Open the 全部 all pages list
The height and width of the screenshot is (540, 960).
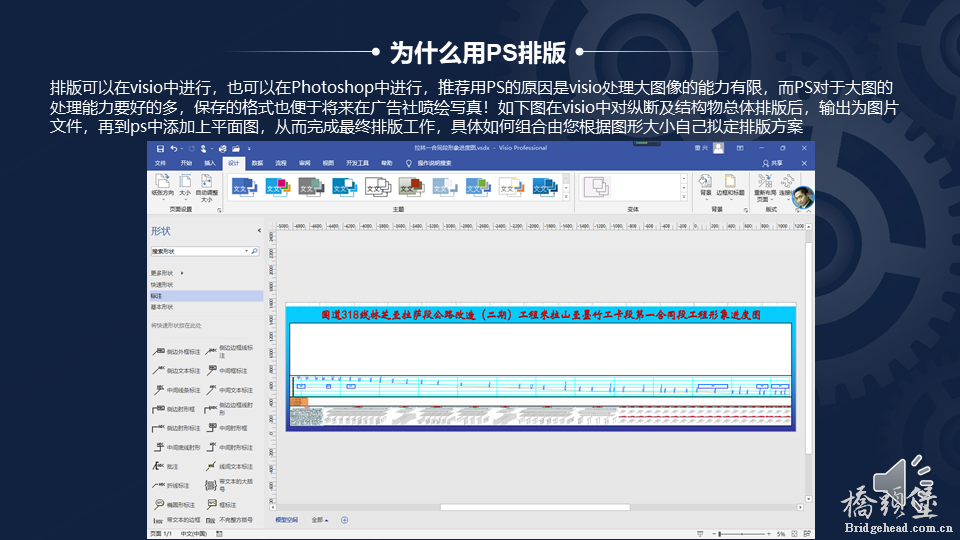(320, 520)
